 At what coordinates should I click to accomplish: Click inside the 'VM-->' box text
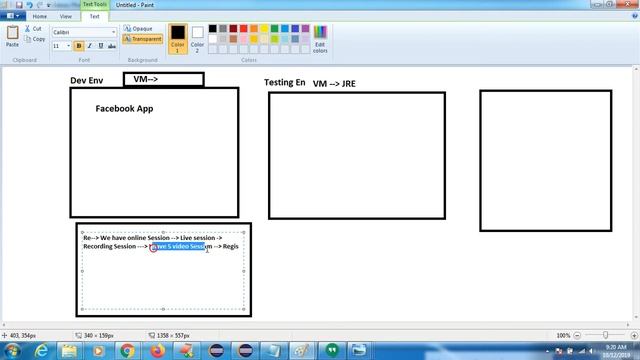[146, 79]
